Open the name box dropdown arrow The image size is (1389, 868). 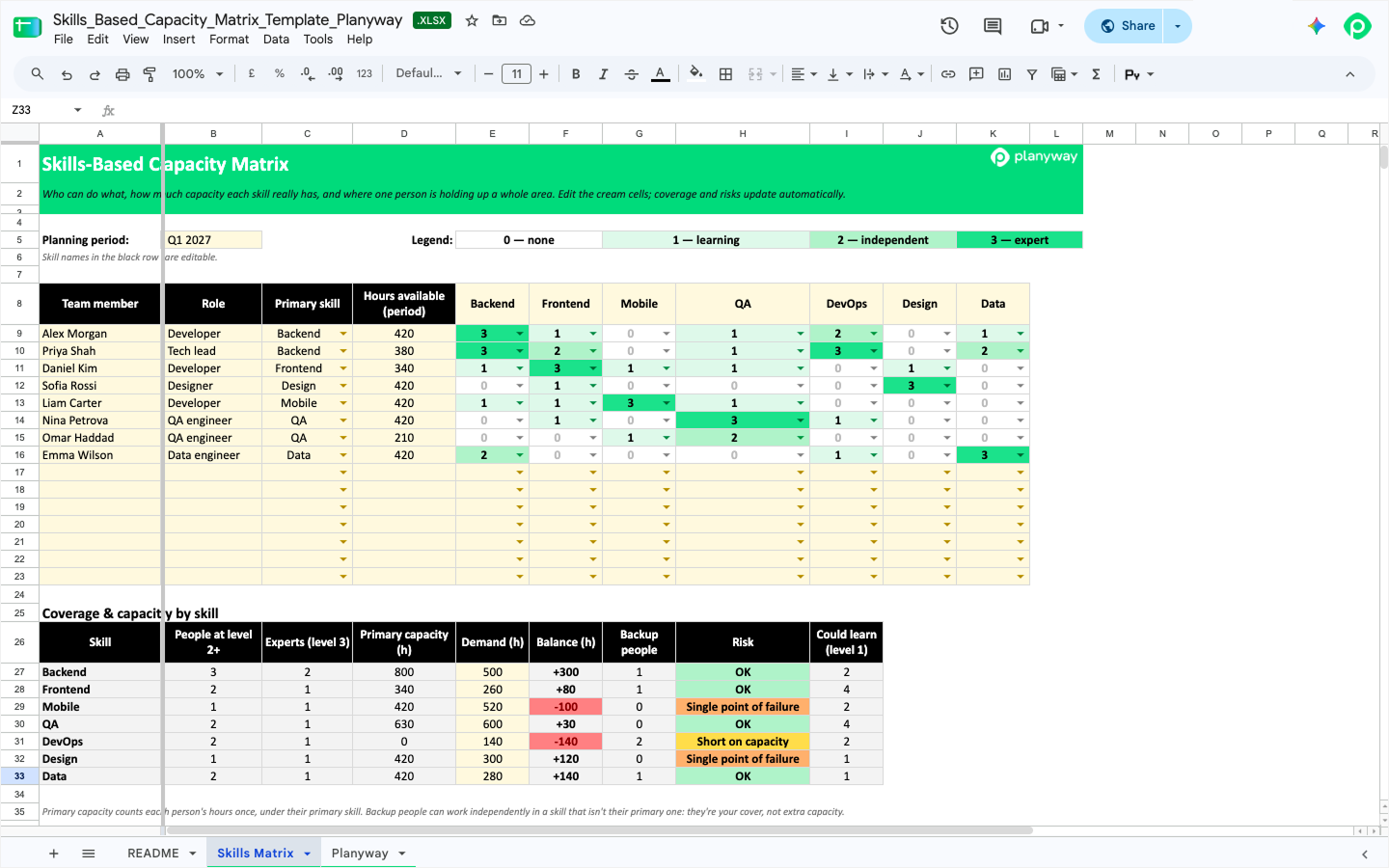(x=78, y=110)
